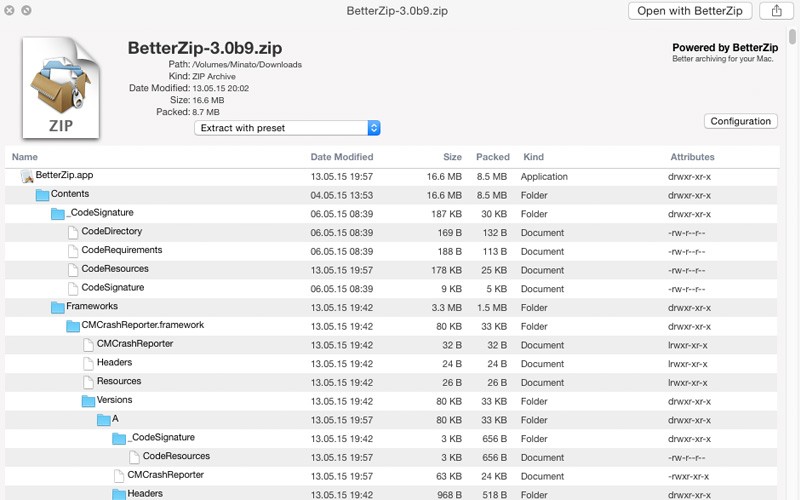Sort by the Name column header
The height and width of the screenshot is (500, 800).
click(24, 157)
